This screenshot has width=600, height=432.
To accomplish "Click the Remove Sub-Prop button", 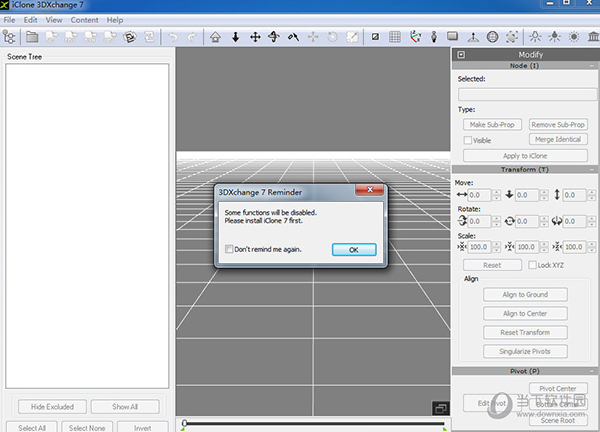I will tap(558, 124).
